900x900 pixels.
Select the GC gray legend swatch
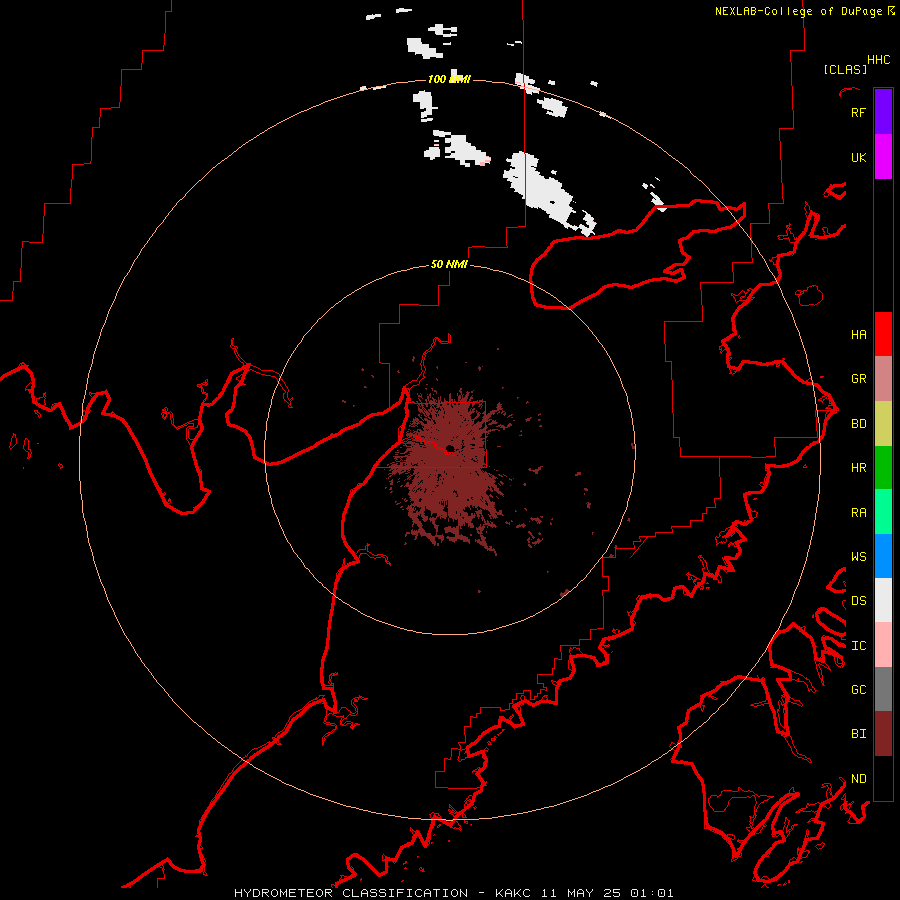pyautogui.click(x=883, y=689)
